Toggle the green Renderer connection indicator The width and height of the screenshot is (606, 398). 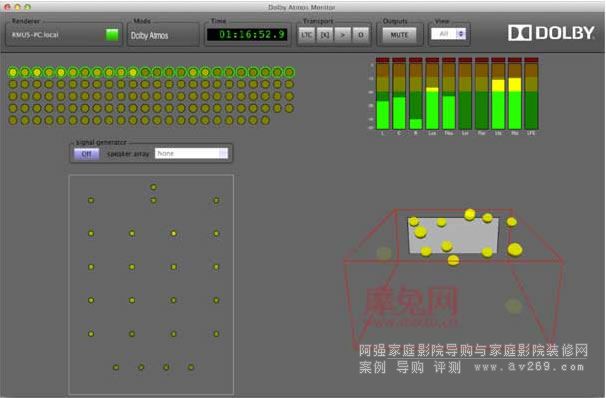(x=112, y=35)
